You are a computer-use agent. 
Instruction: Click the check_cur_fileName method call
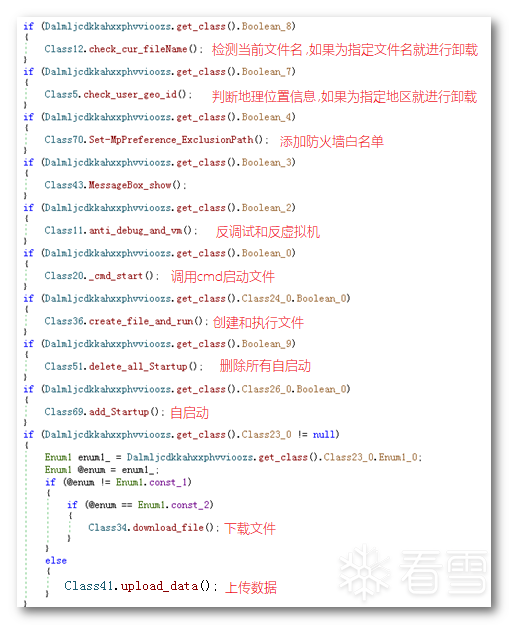(x=138, y=49)
